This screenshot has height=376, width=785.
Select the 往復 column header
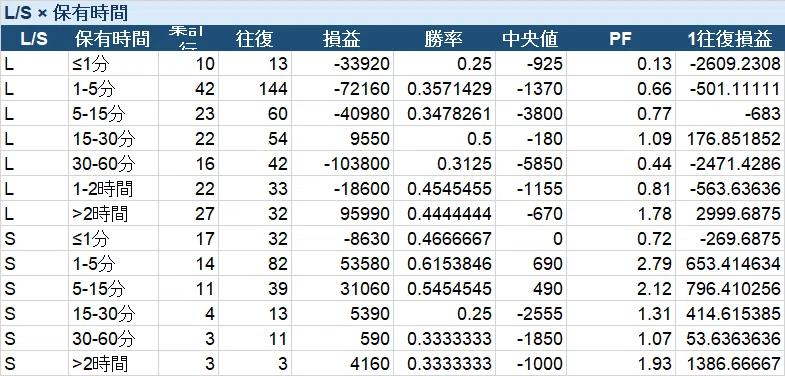[255, 39]
